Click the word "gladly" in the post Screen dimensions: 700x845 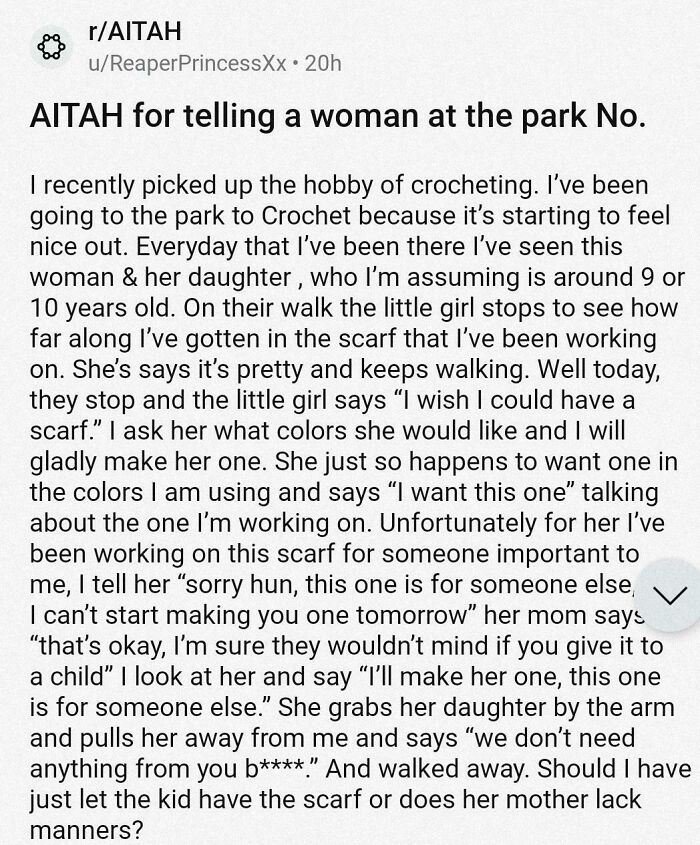point(63,462)
